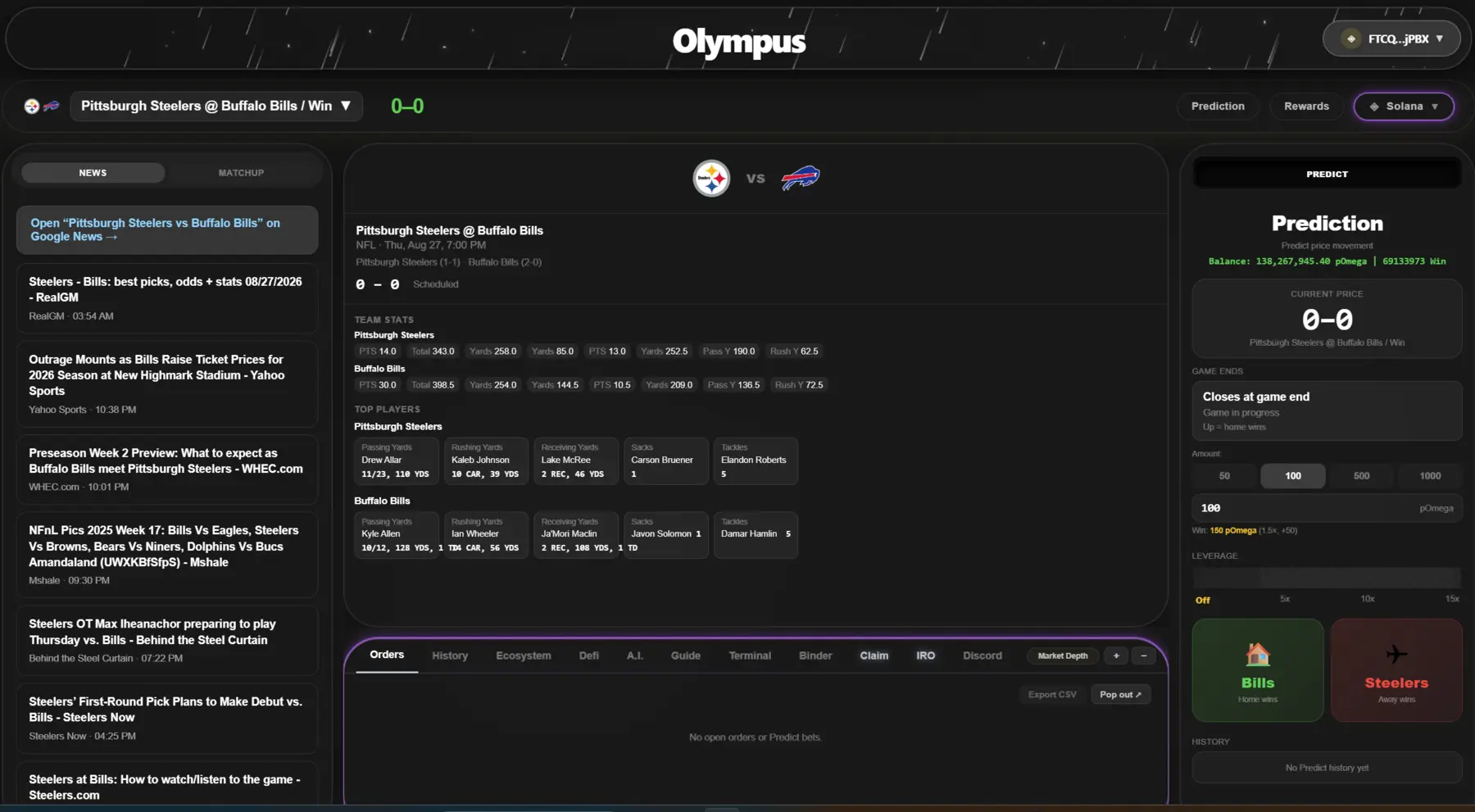Click Kyle Allen passing yards card

[x=396, y=534]
